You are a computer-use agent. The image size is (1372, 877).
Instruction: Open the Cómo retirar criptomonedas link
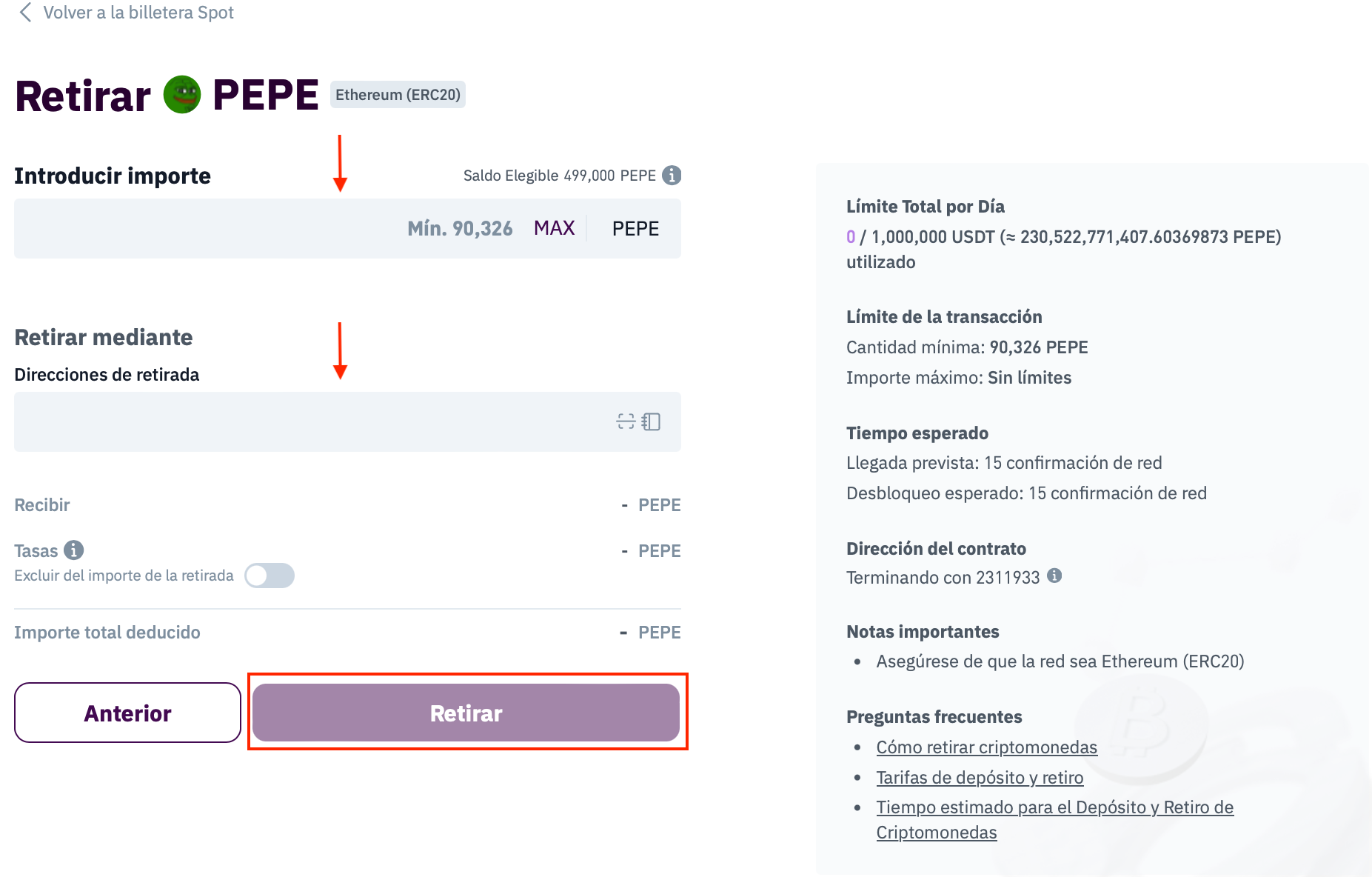click(986, 747)
